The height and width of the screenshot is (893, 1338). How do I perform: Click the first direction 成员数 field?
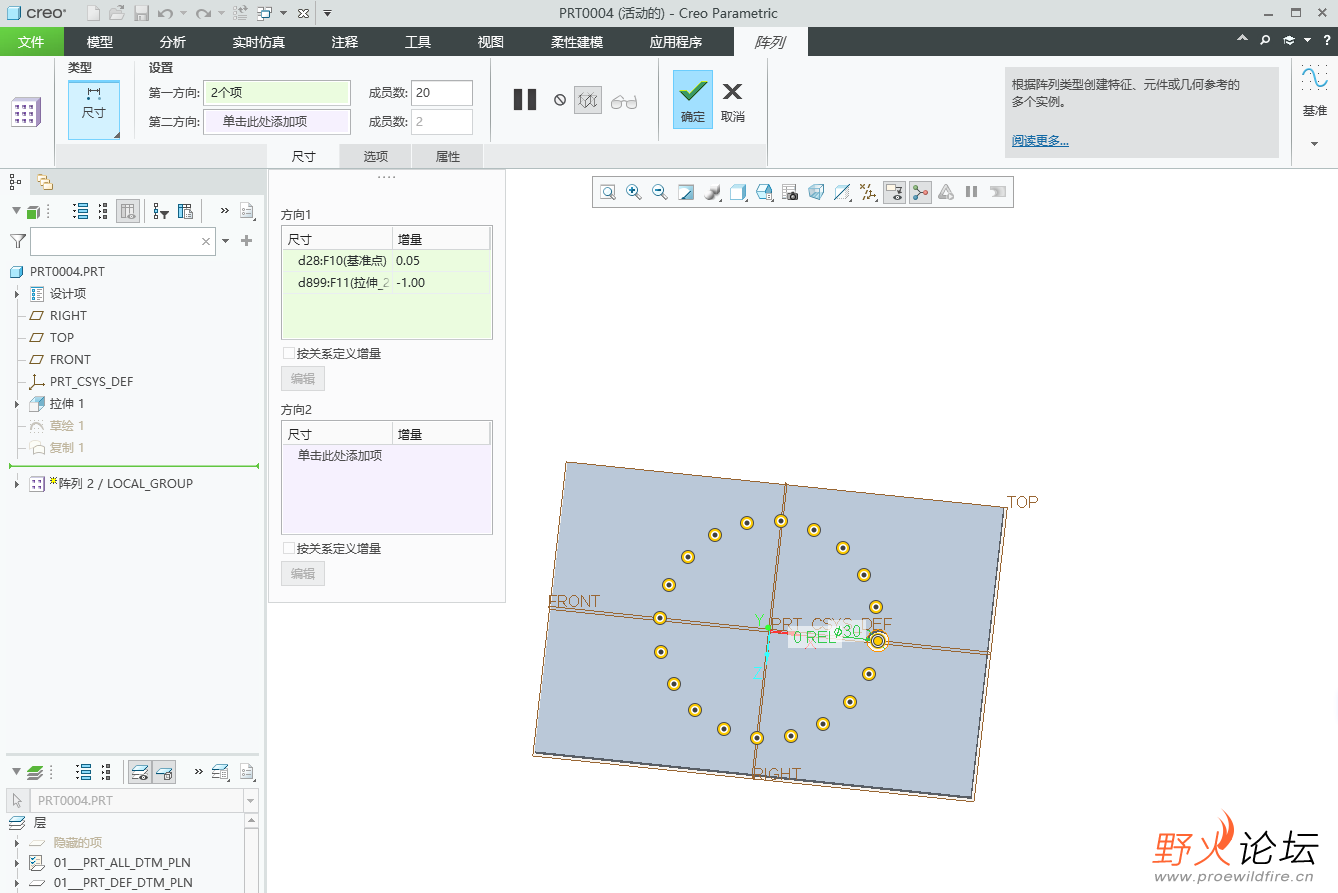(x=442, y=93)
